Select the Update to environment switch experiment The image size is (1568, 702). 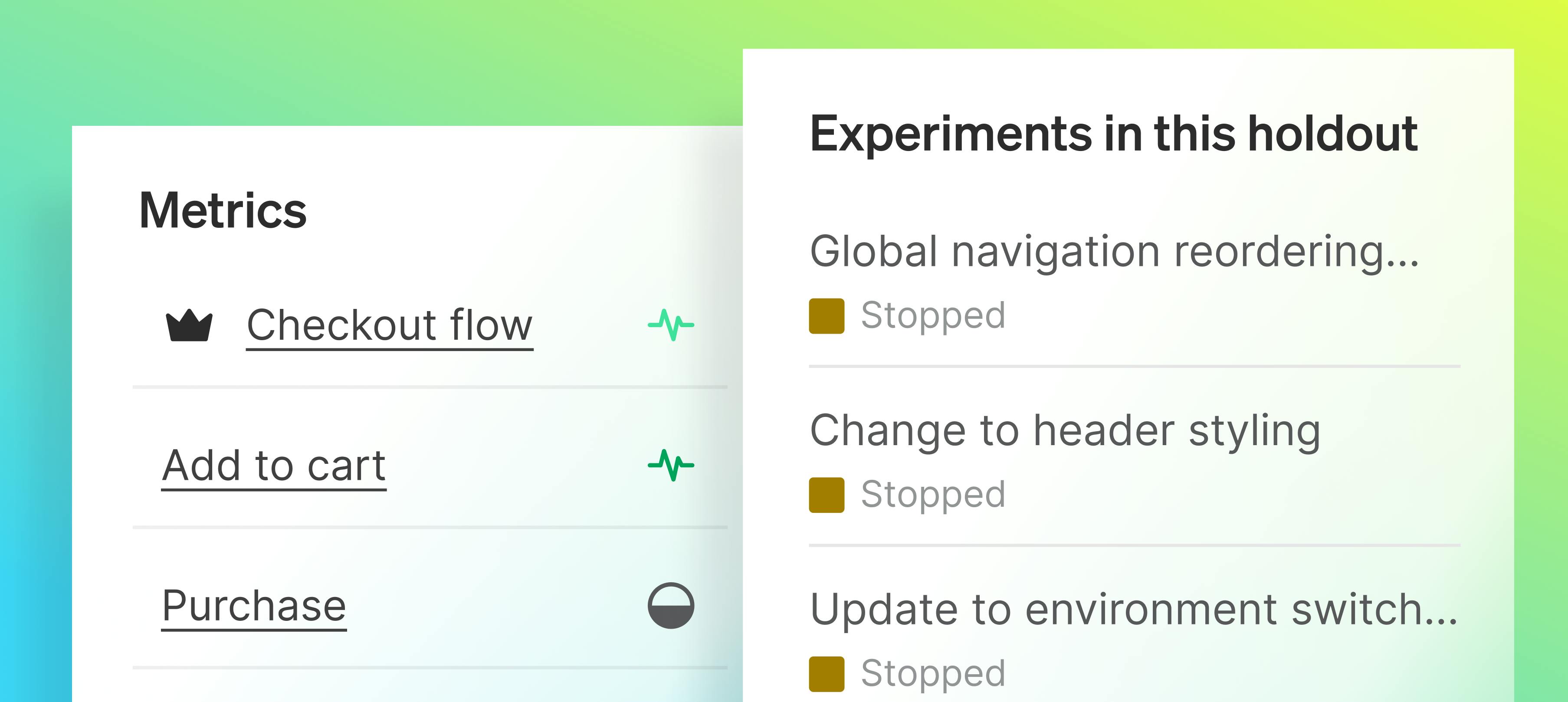[x=1133, y=609]
